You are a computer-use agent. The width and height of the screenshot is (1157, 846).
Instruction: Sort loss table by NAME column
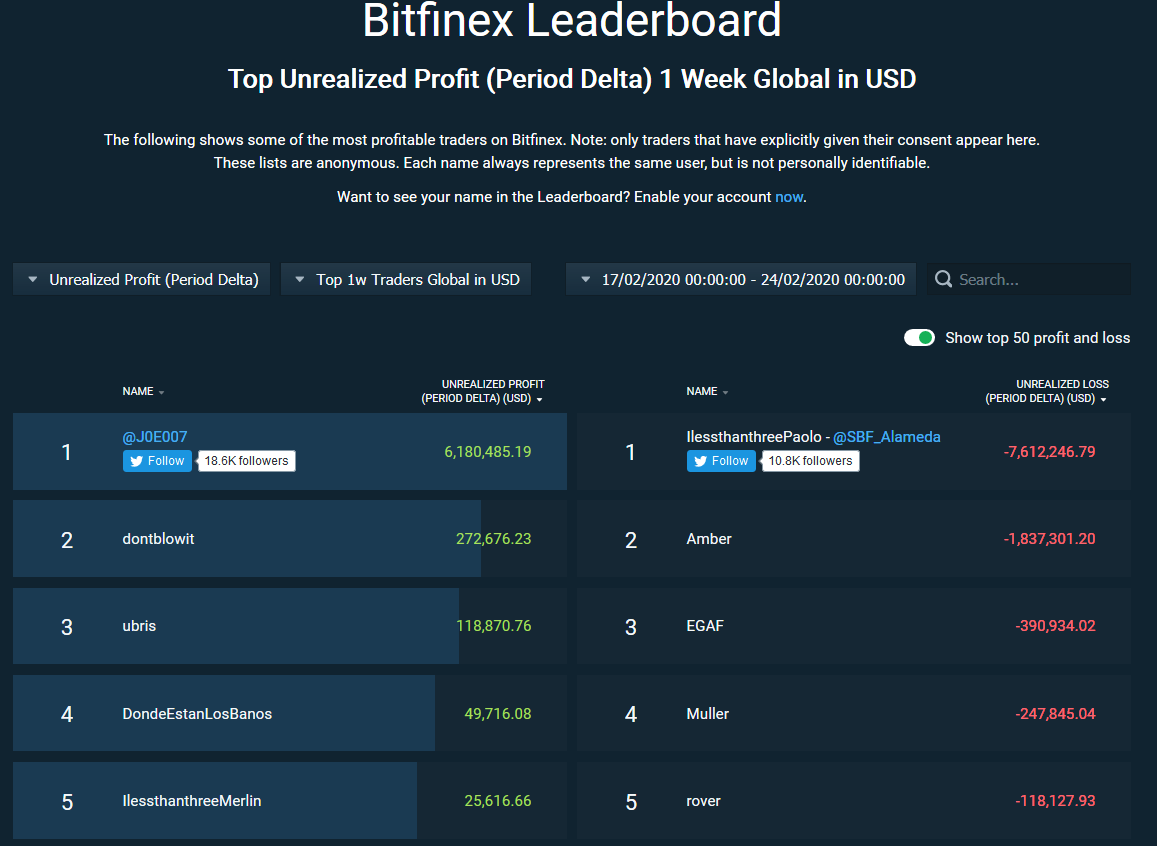click(x=707, y=392)
